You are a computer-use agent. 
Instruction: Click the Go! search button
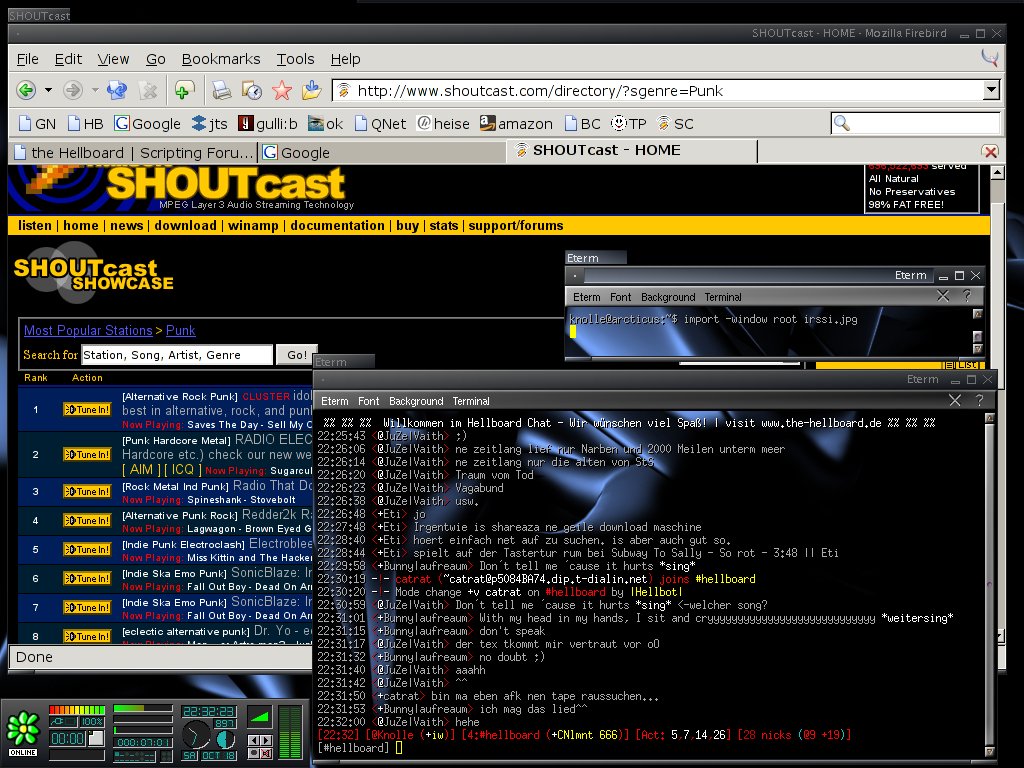coord(297,355)
